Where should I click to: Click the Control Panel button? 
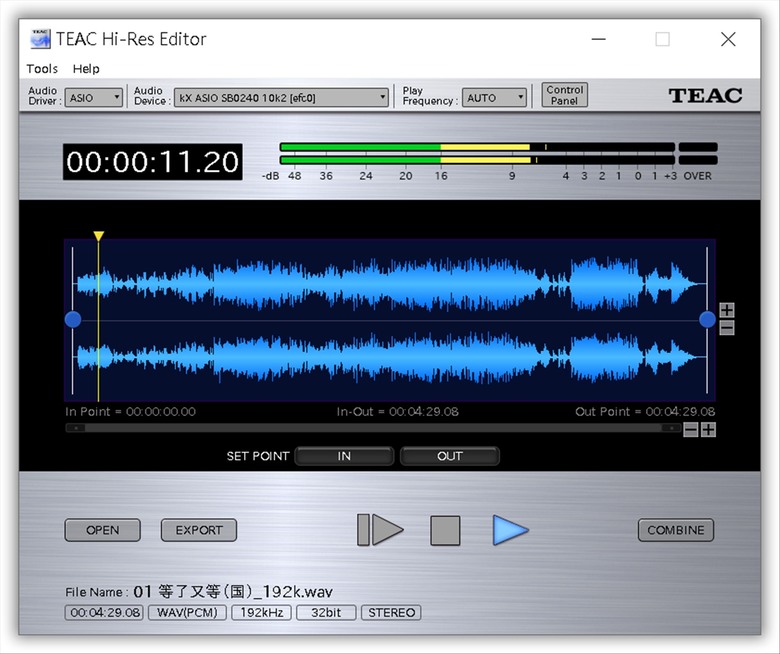[564, 95]
